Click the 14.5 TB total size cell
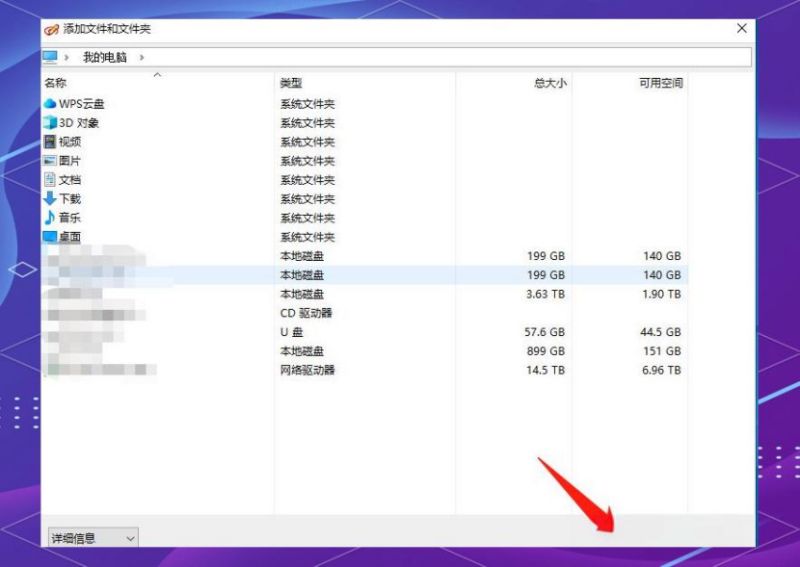Viewport: 800px width, 567px height. 545,370
